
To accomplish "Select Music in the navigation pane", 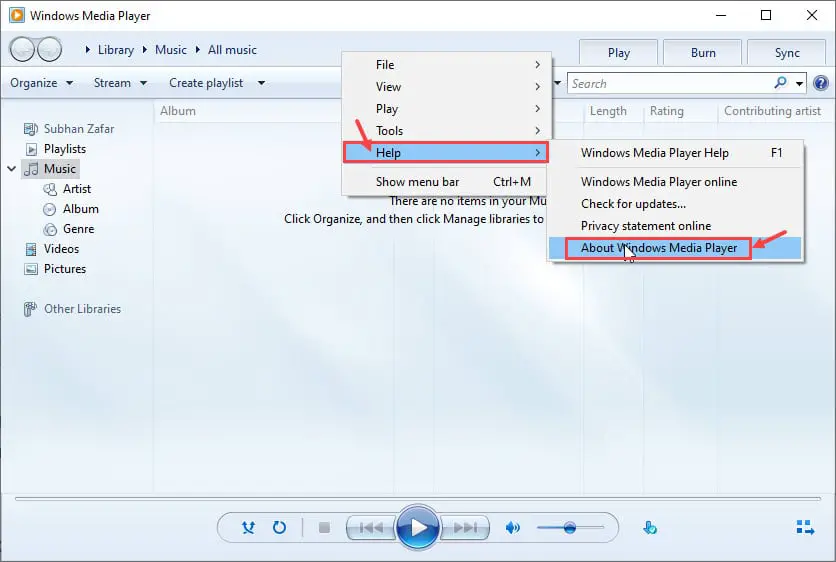I will click(x=51, y=169).
